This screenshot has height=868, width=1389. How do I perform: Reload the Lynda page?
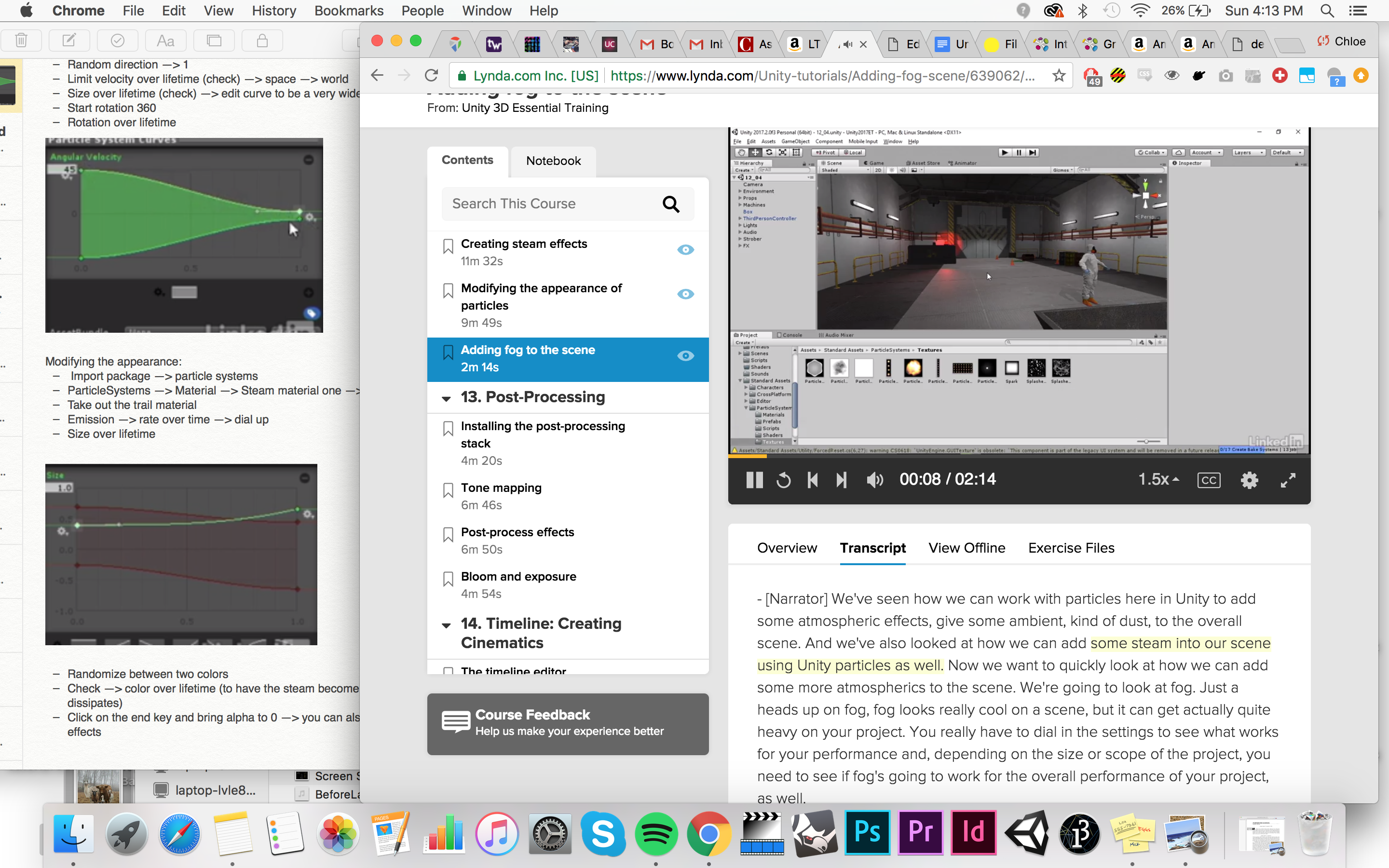point(431,76)
